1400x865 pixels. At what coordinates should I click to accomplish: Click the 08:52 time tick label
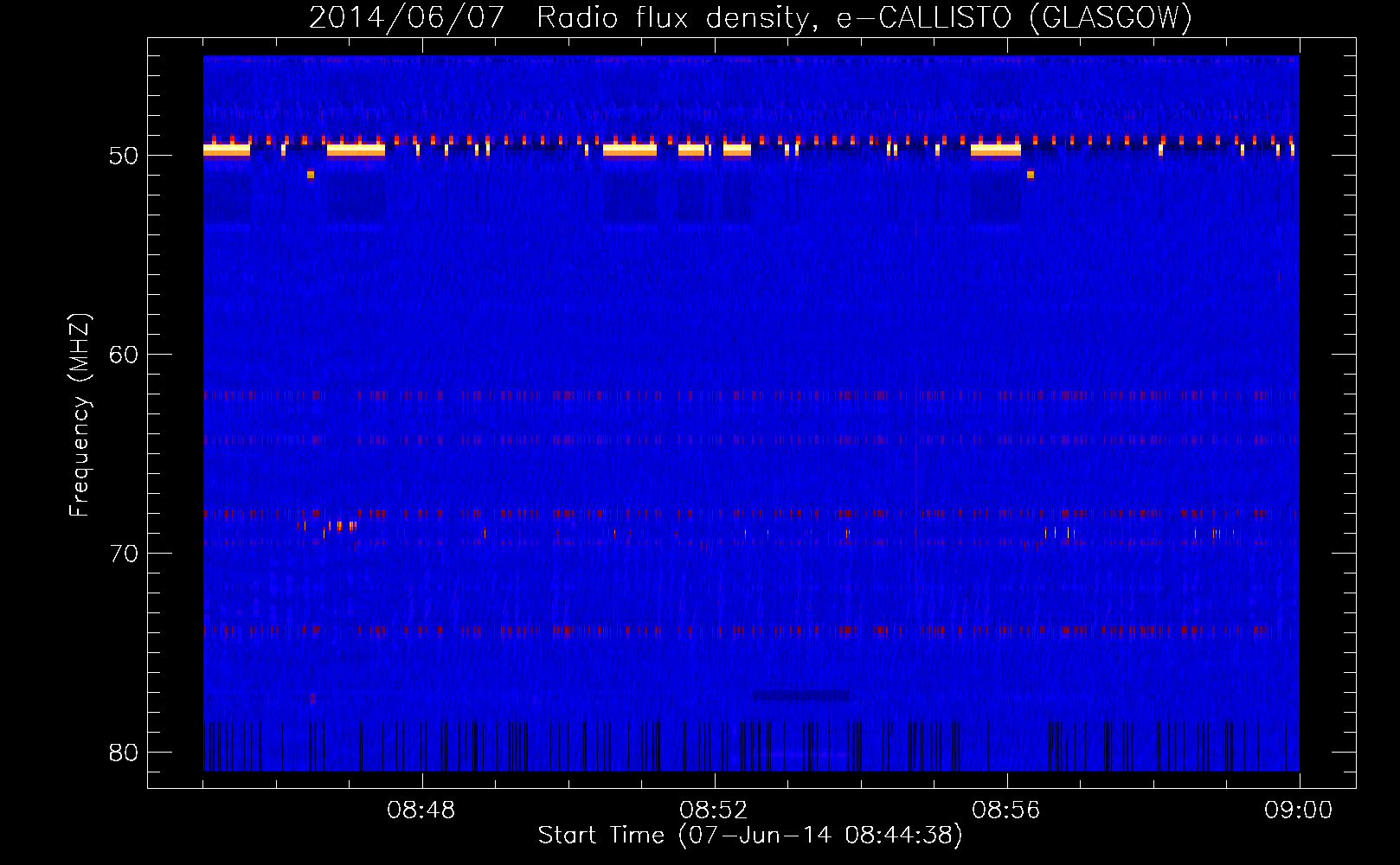coord(714,811)
